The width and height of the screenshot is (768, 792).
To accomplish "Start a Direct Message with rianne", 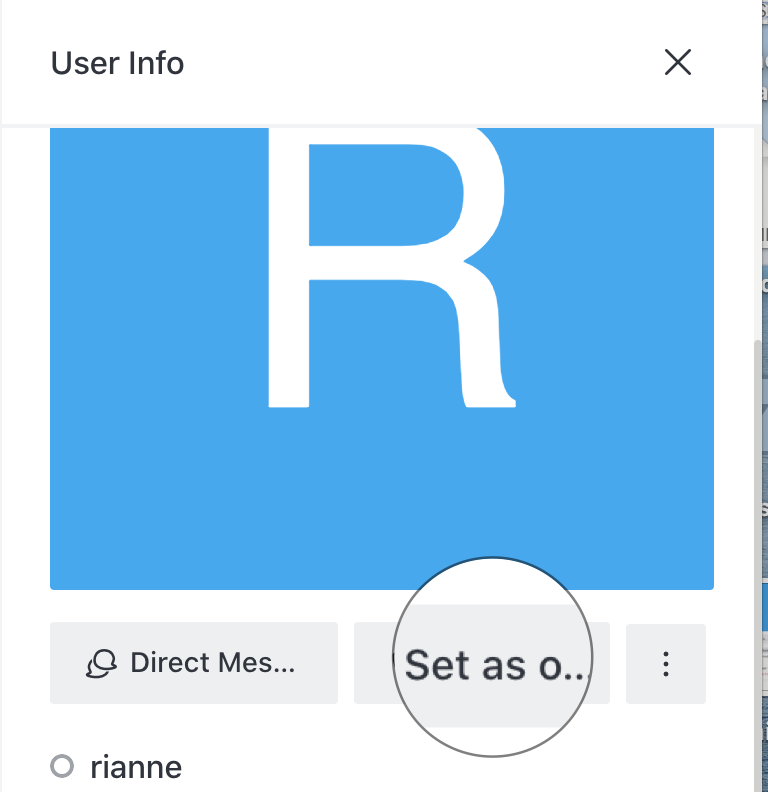I will coord(193,664).
